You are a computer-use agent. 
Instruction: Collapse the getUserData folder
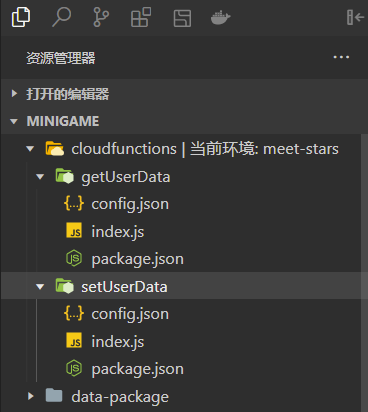(x=40, y=177)
